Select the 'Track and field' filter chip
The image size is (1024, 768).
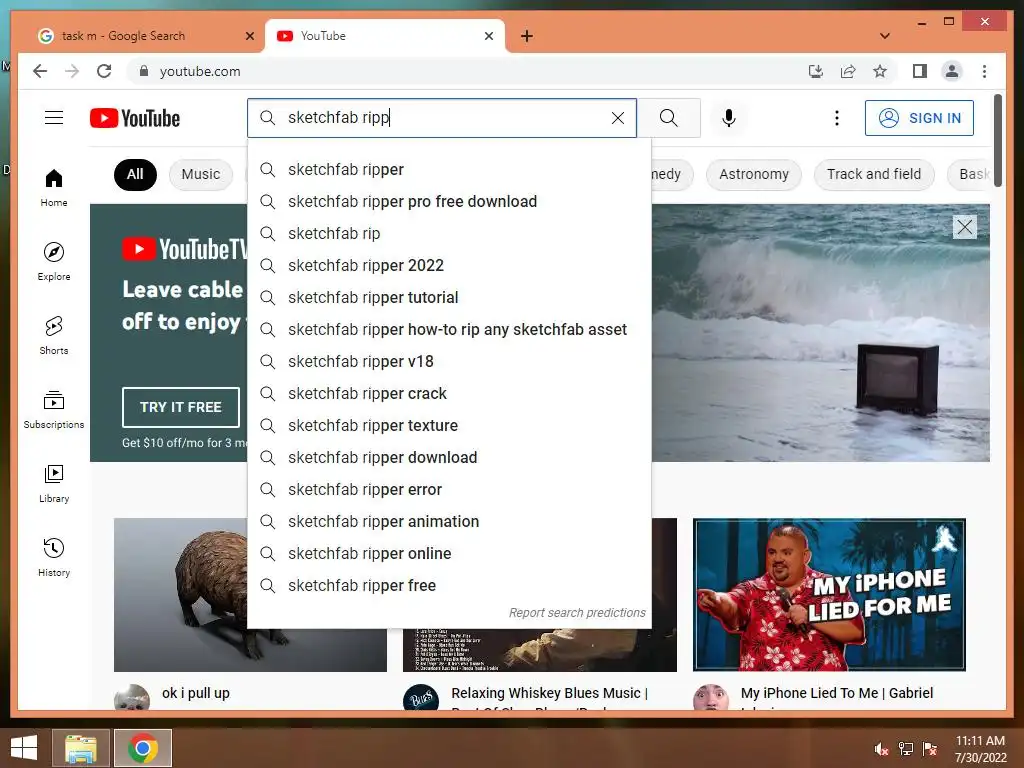tap(874, 174)
